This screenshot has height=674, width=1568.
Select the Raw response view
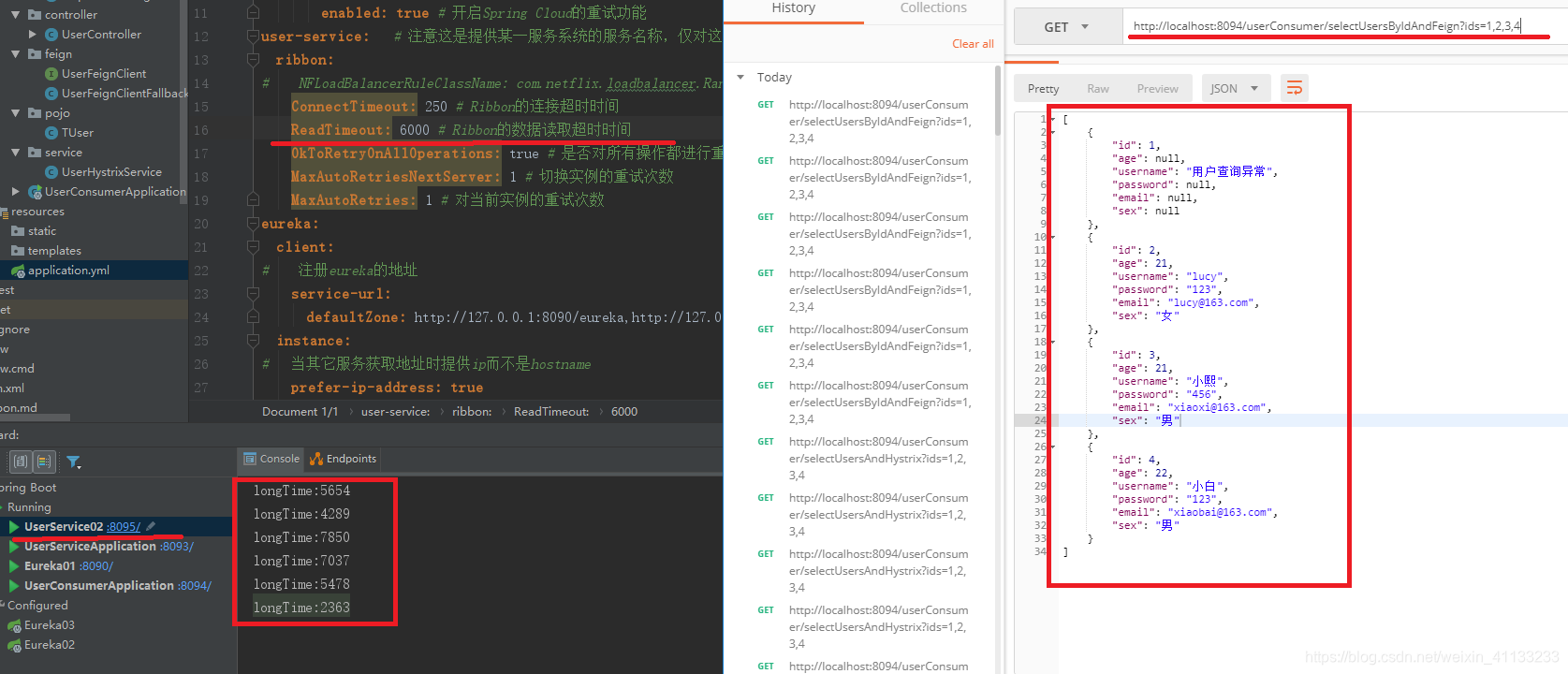pos(1098,89)
